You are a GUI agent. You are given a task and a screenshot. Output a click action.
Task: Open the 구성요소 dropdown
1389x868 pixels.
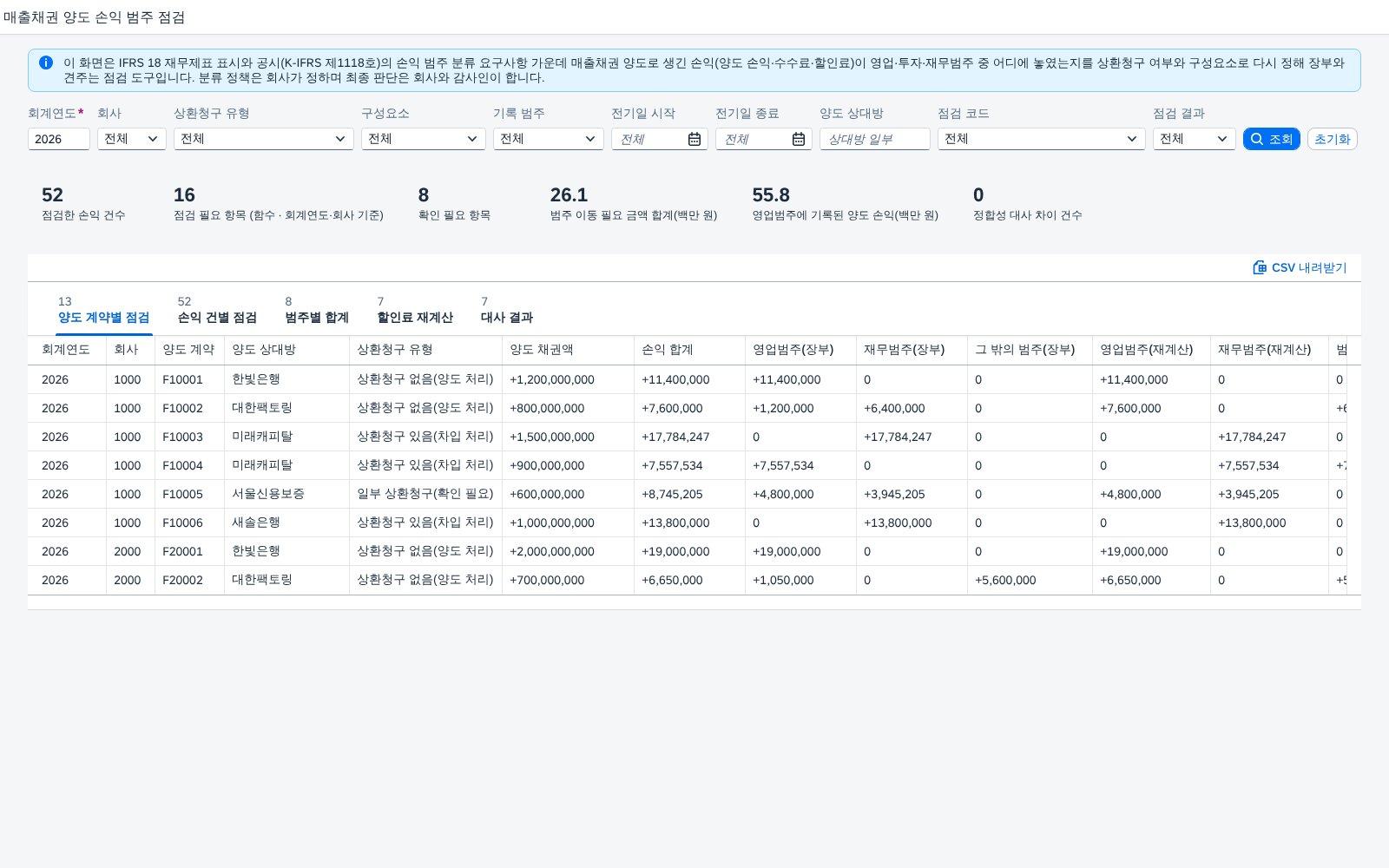pyautogui.click(x=424, y=139)
